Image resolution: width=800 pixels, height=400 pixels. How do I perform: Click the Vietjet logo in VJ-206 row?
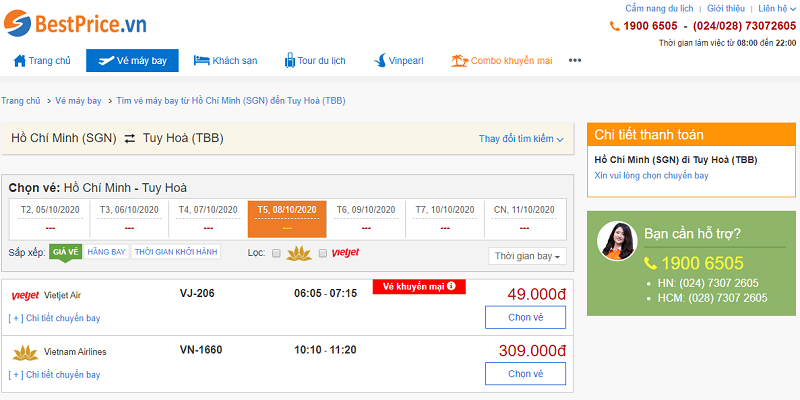[25, 295]
